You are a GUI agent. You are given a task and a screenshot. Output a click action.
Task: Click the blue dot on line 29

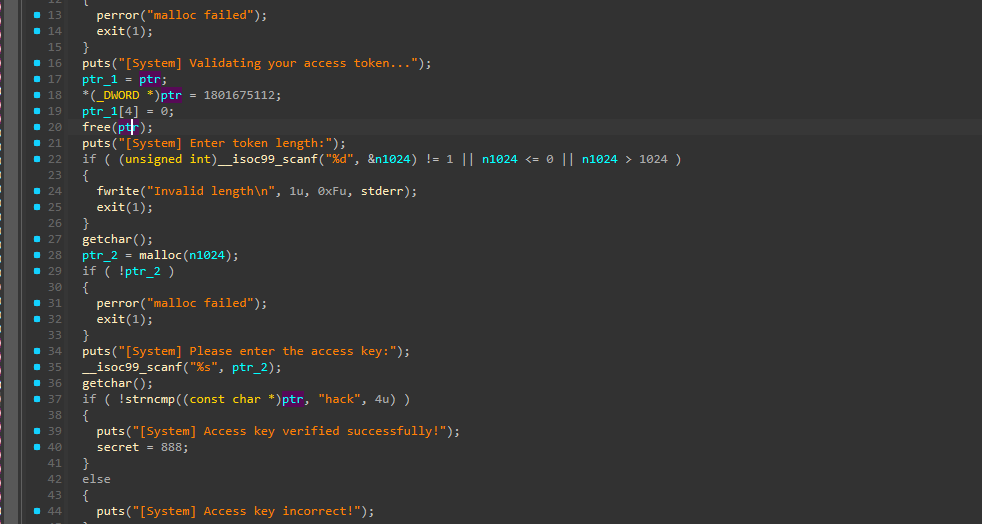tap(38, 271)
